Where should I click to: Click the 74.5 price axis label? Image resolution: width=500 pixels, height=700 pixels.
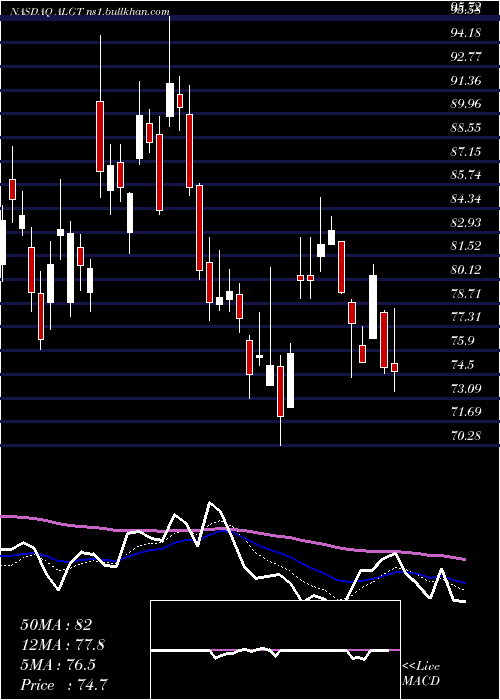[x=462, y=366]
